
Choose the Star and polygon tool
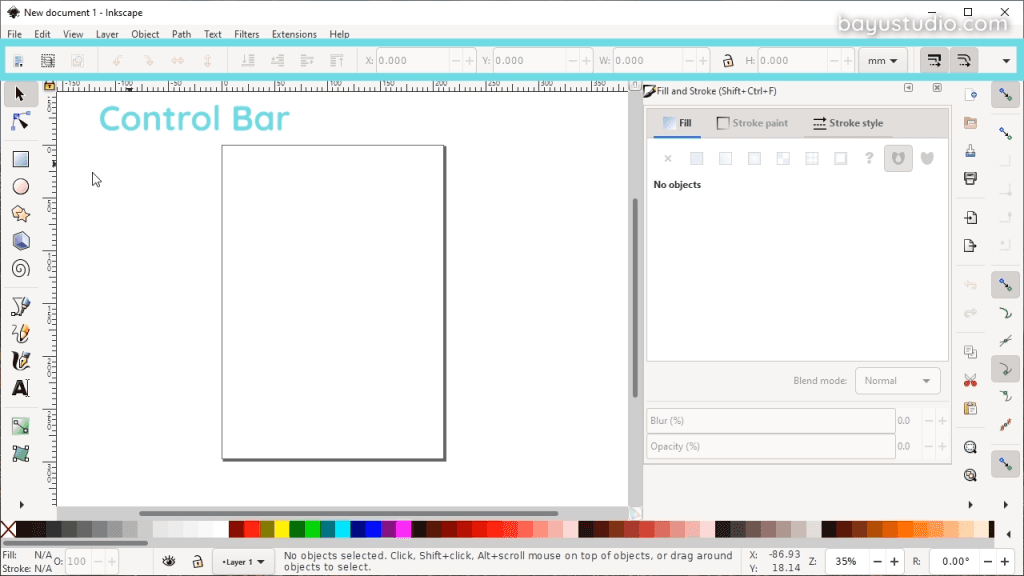pyautogui.click(x=21, y=214)
